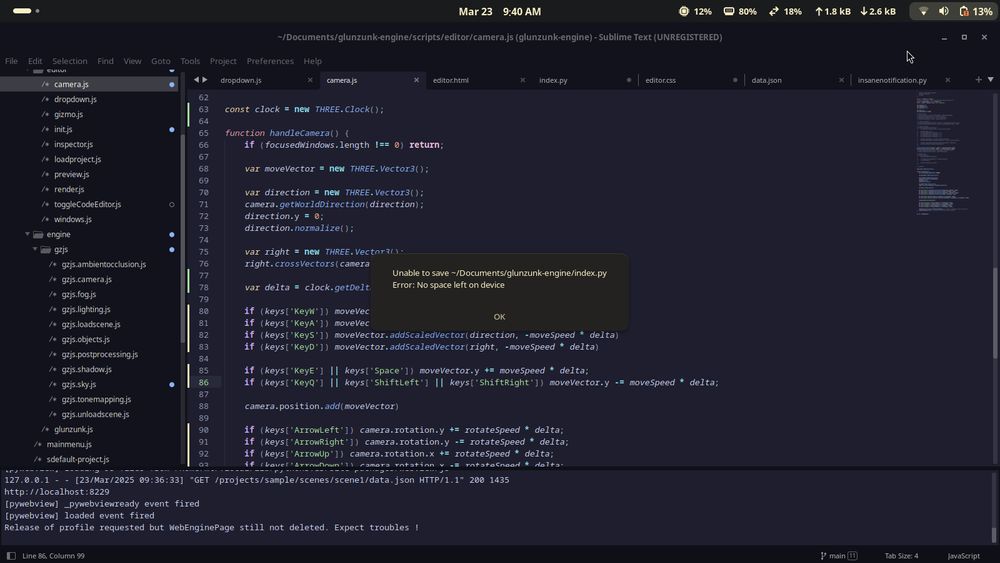Open the File menu

pyautogui.click(x=11, y=61)
